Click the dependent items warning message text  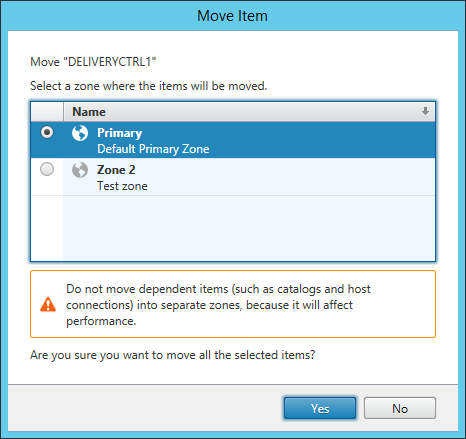pos(218,305)
